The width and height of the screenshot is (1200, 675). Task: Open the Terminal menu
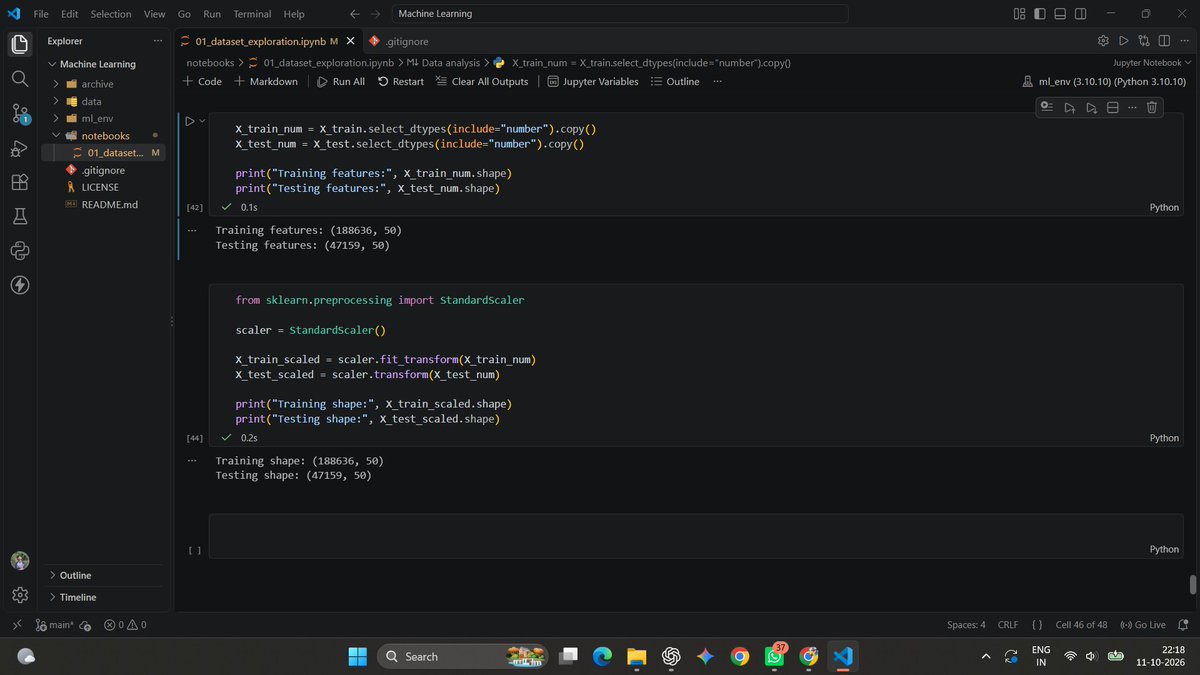pyautogui.click(x=252, y=14)
